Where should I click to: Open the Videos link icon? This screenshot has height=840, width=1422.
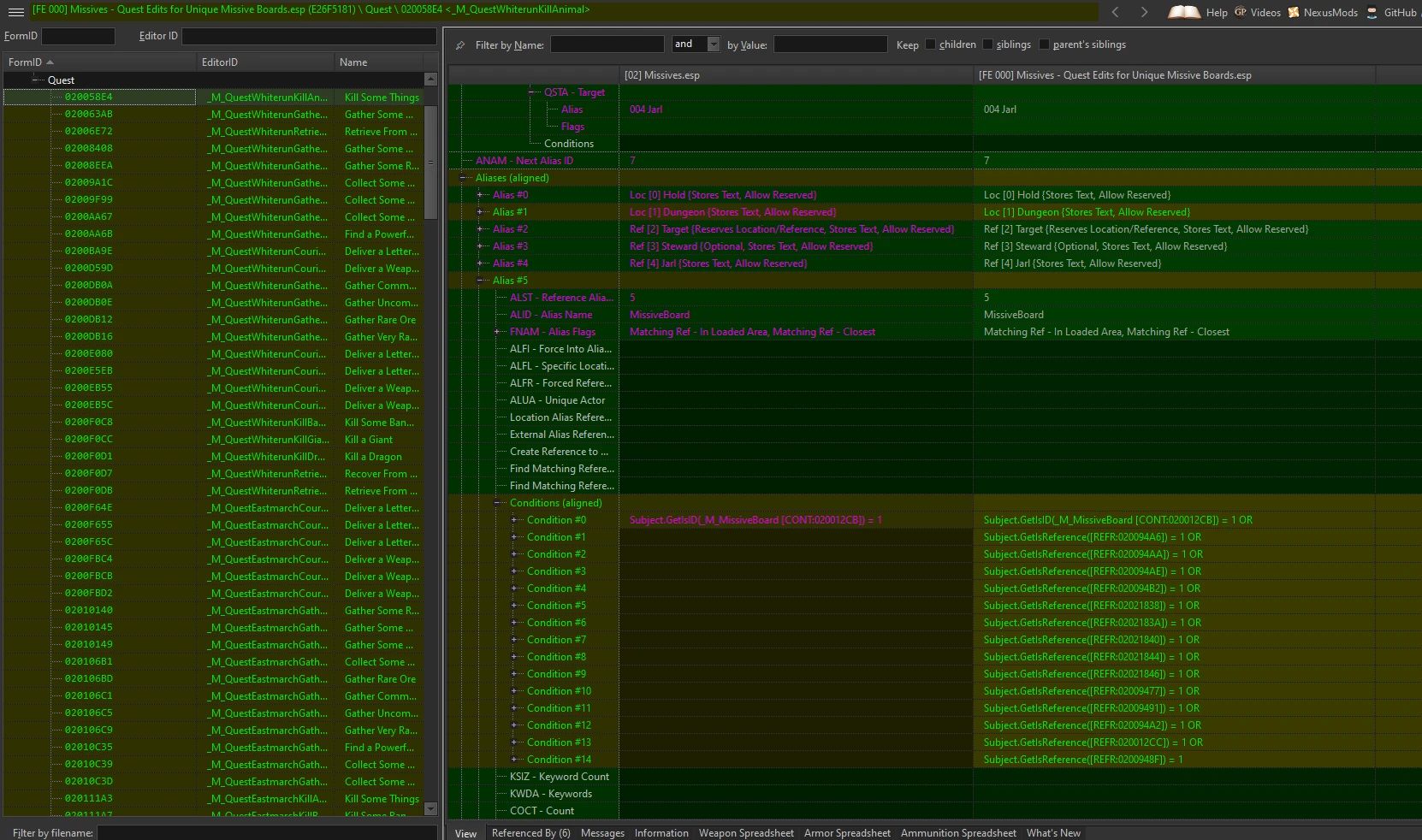pos(1241,12)
